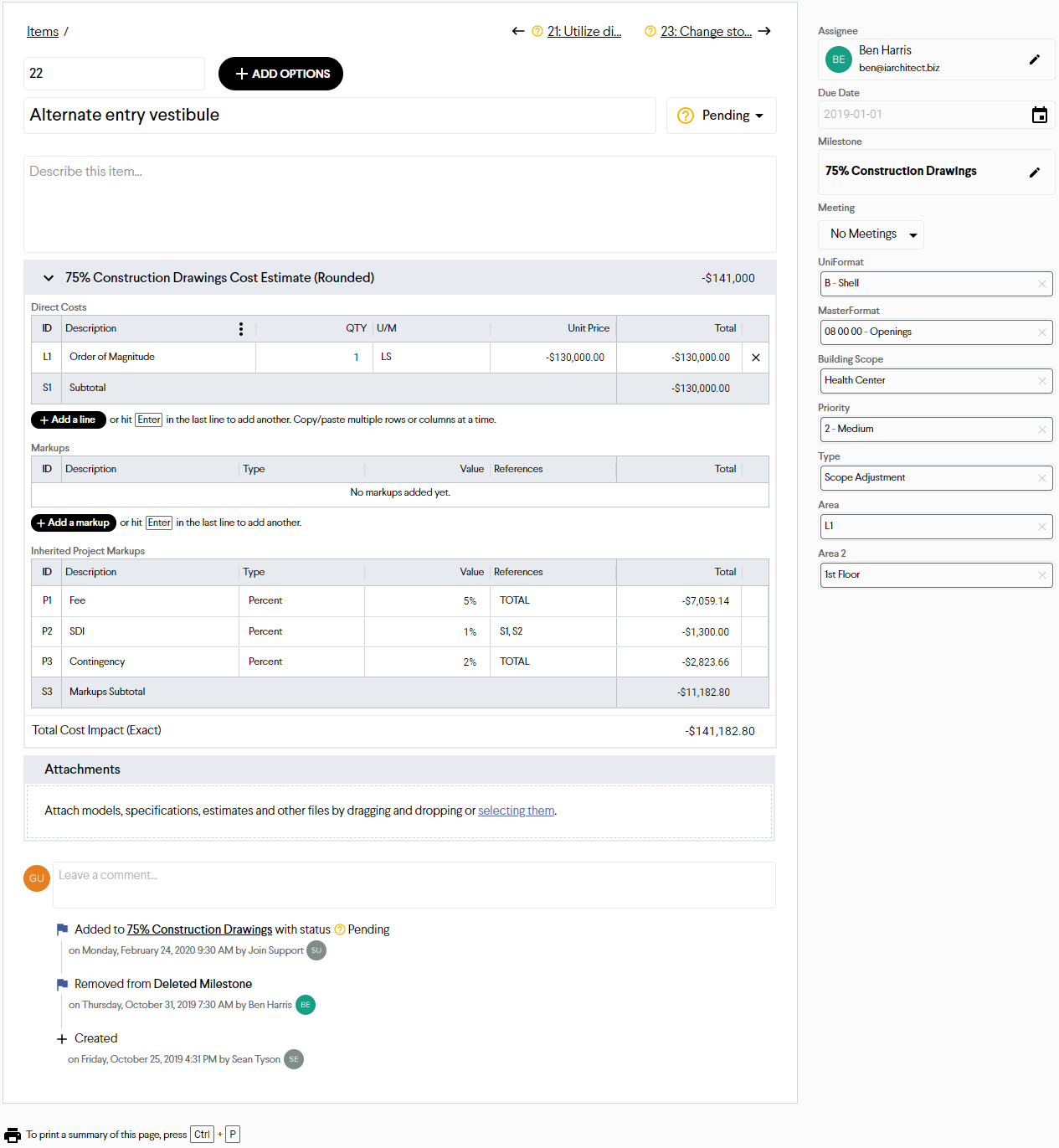The height and width of the screenshot is (1148, 1059).
Task: Collapse the 75% Construction Drawings Cost Estimate section
Action: 49,278
